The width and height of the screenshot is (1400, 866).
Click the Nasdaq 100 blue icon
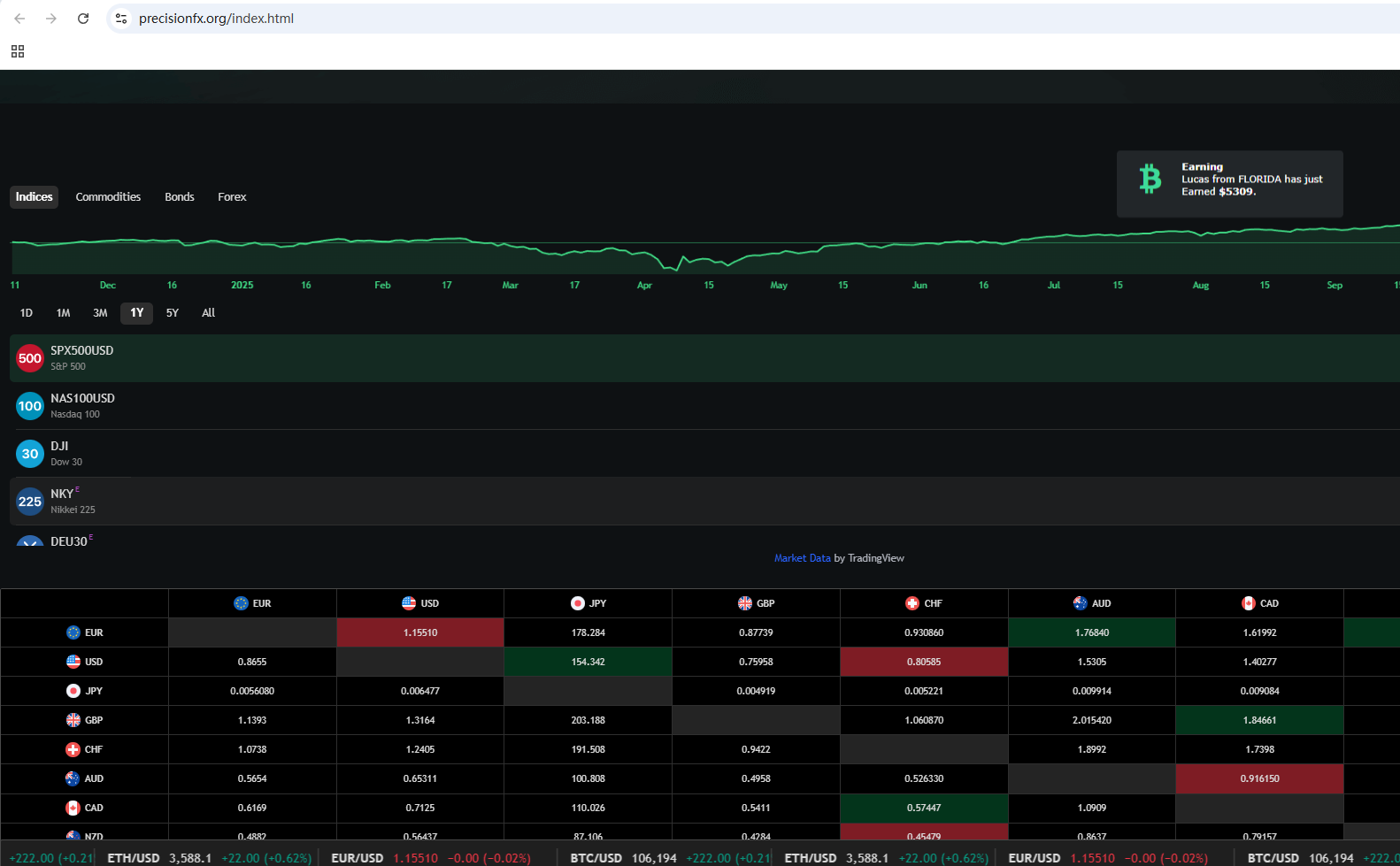pos(30,406)
